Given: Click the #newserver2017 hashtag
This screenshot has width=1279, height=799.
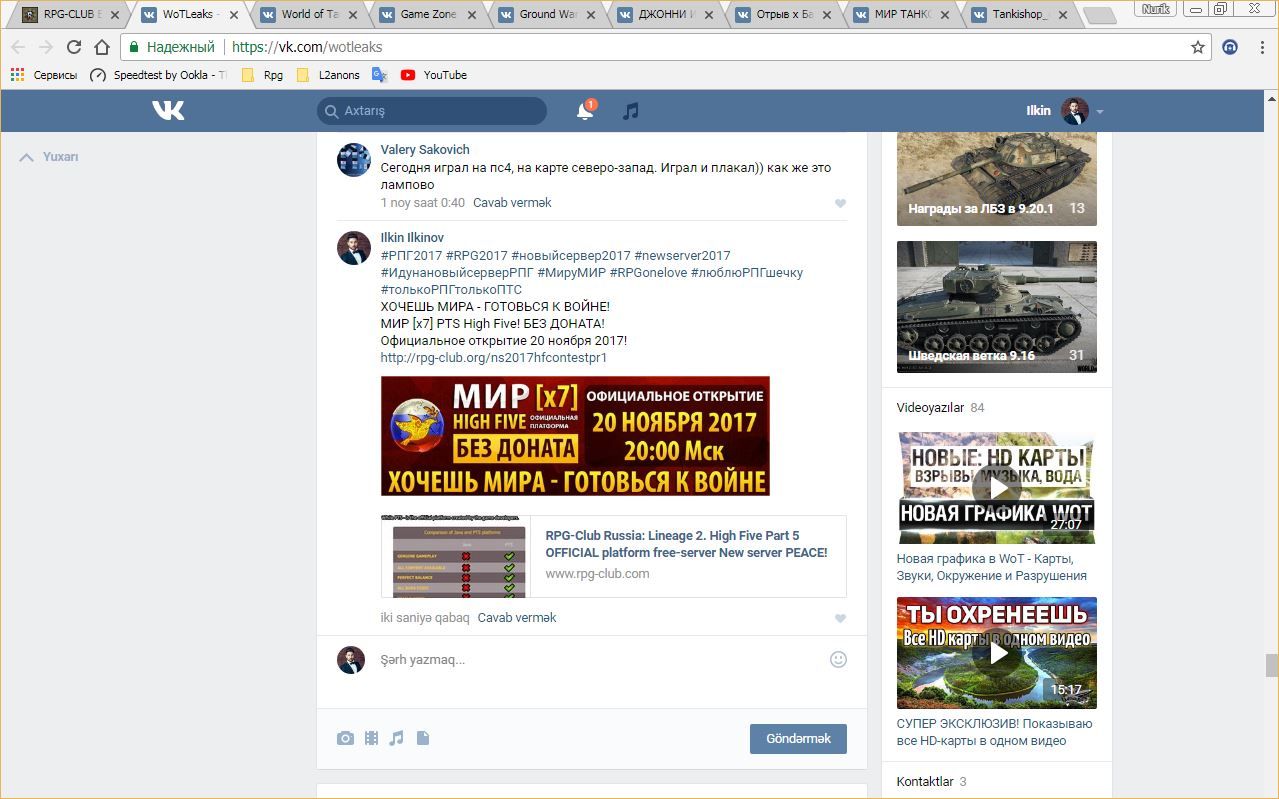Looking at the screenshot, I should [682, 256].
